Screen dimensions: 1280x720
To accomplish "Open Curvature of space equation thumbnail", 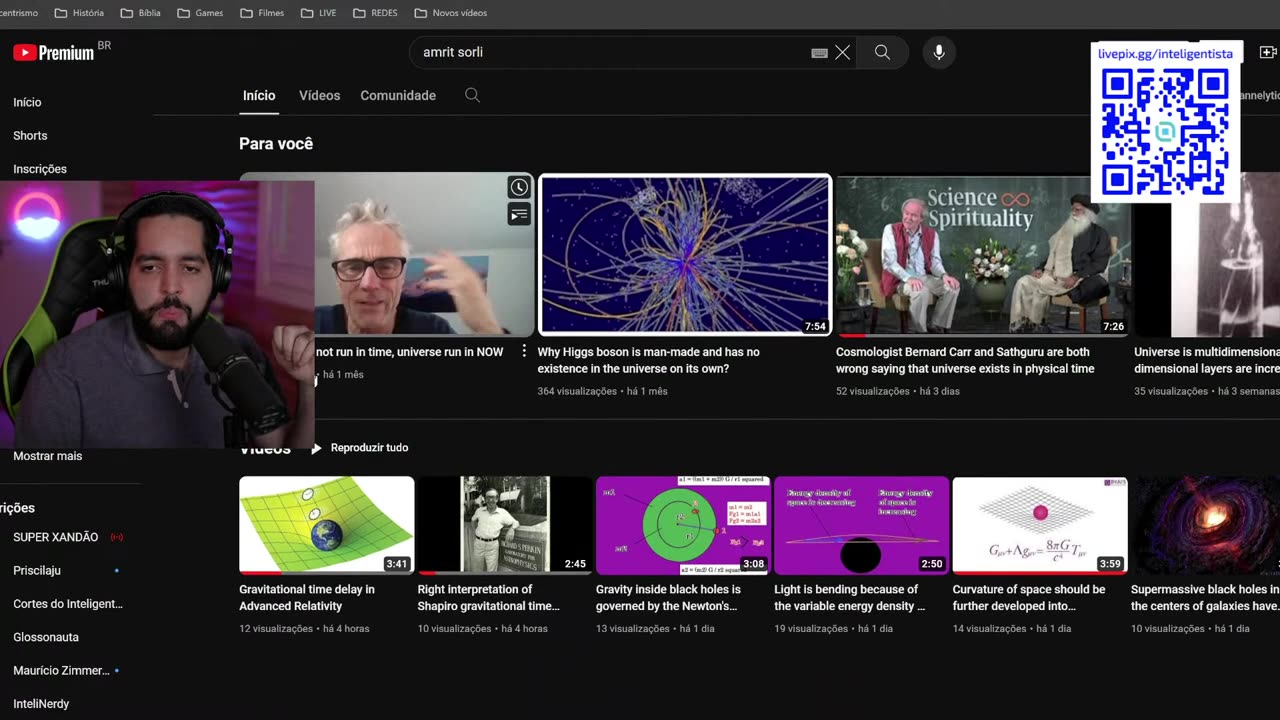I will 1040,525.
